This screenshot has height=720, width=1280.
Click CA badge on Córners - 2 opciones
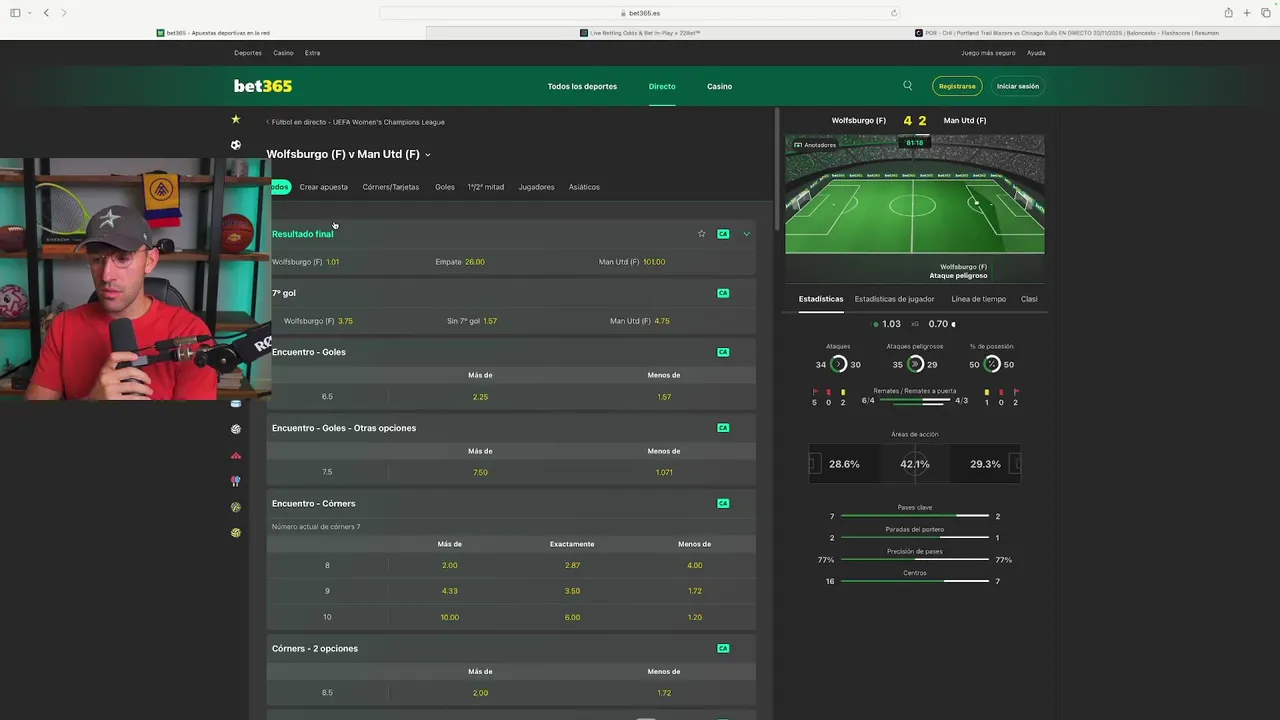723,648
